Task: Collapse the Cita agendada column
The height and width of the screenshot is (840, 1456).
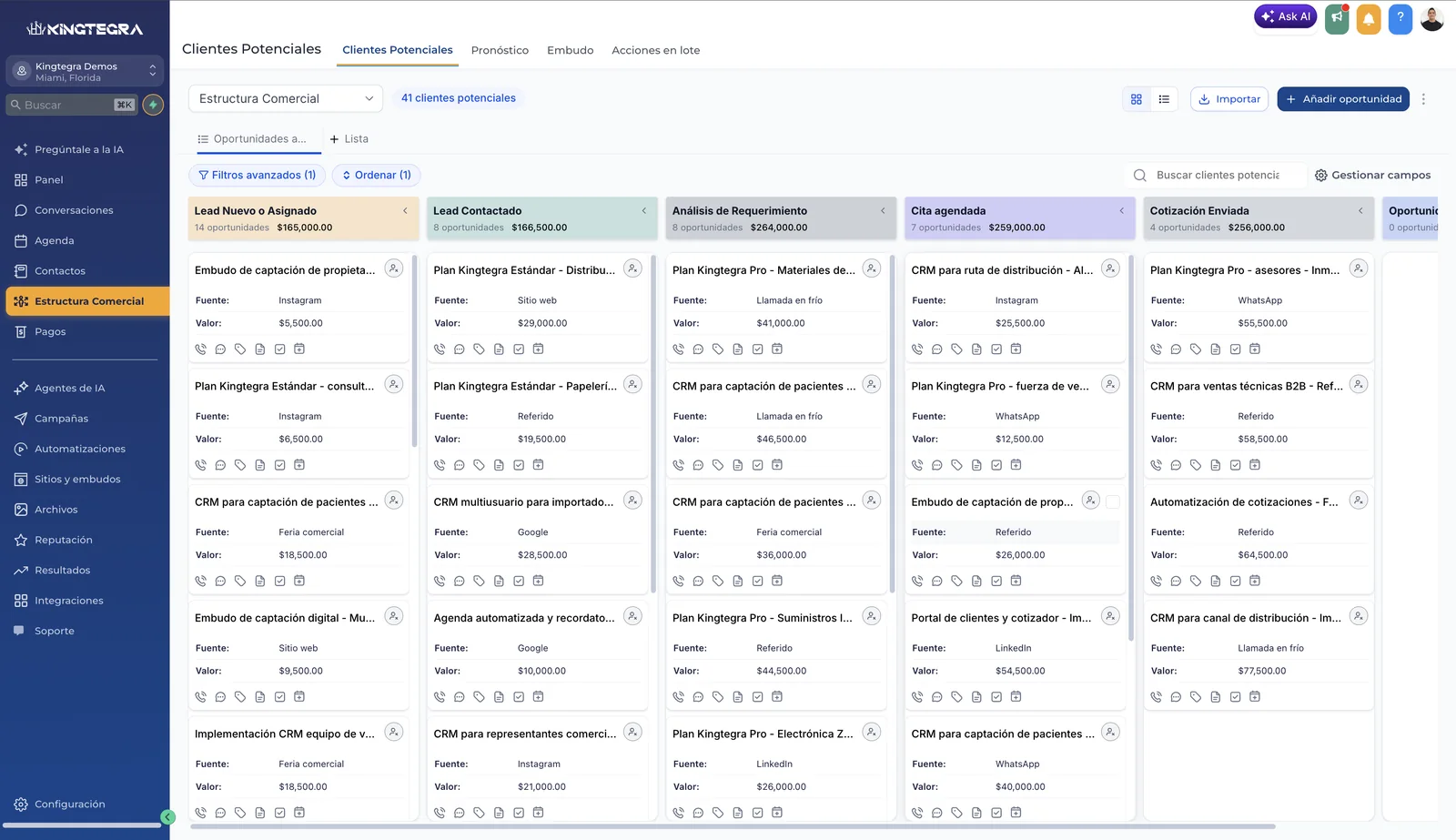Action: (x=1122, y=210)
